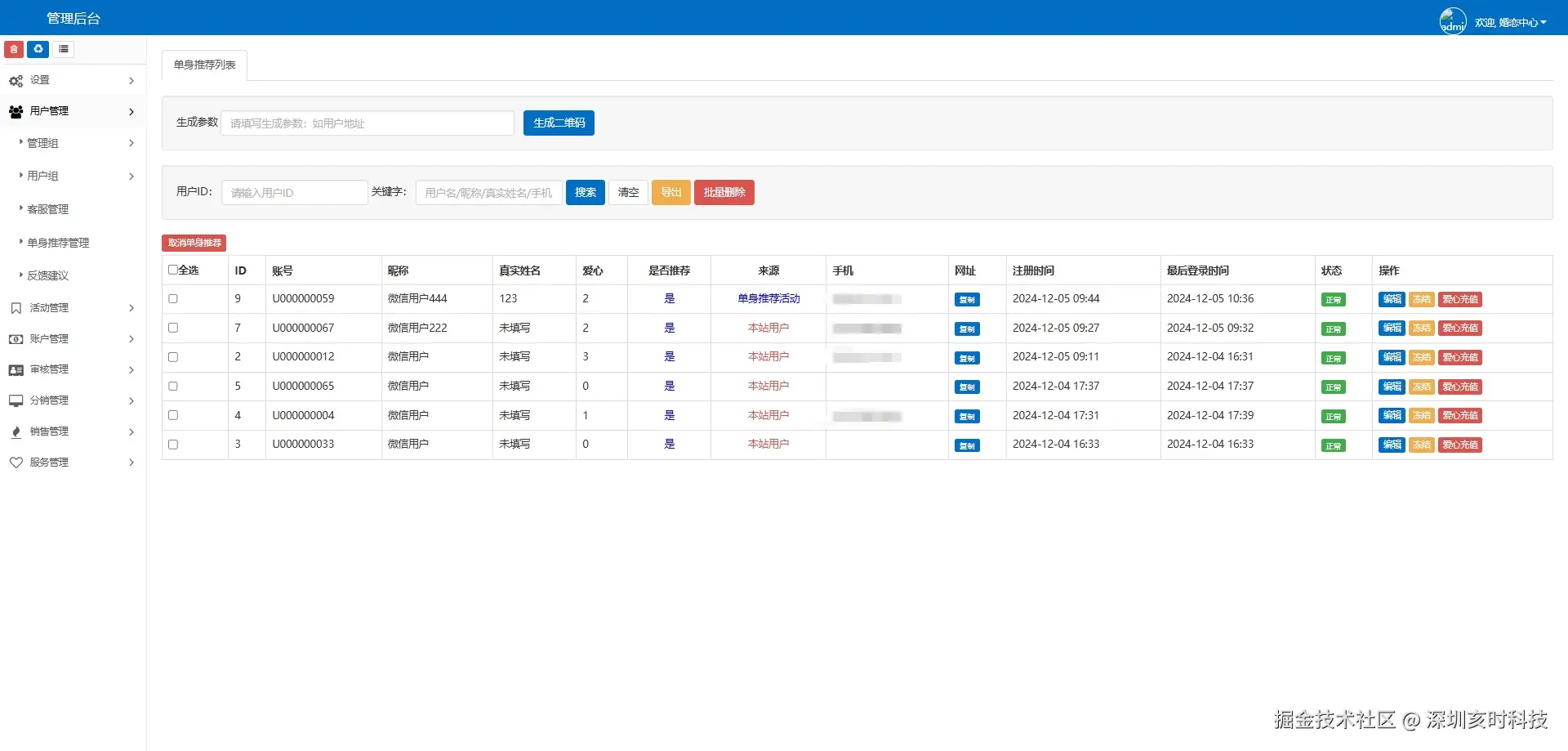Click the monitor icon beside 分销管理
The image size is (1568, 751).
(16, 400)
